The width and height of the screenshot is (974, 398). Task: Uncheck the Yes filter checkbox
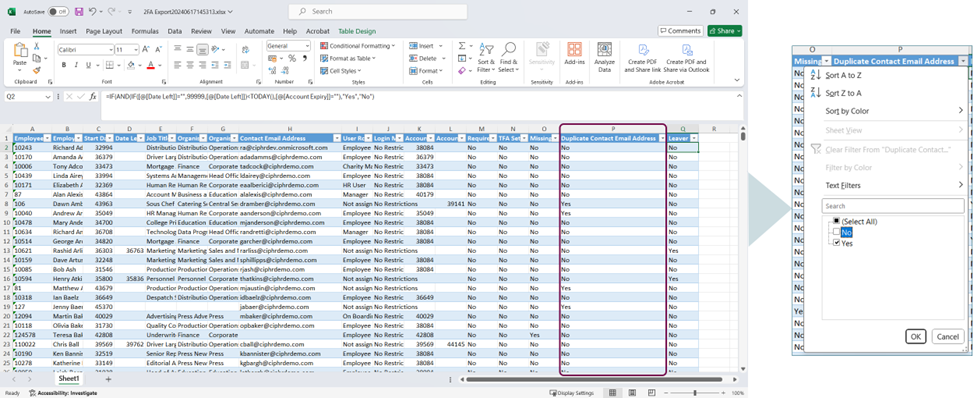[x=836, y=243]
